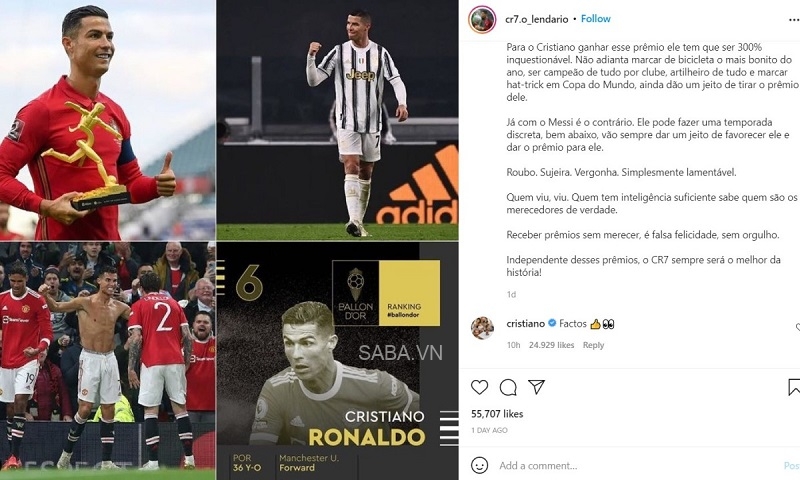Open the cr7.o_lendario profile avatar

[x=482, y=20]
